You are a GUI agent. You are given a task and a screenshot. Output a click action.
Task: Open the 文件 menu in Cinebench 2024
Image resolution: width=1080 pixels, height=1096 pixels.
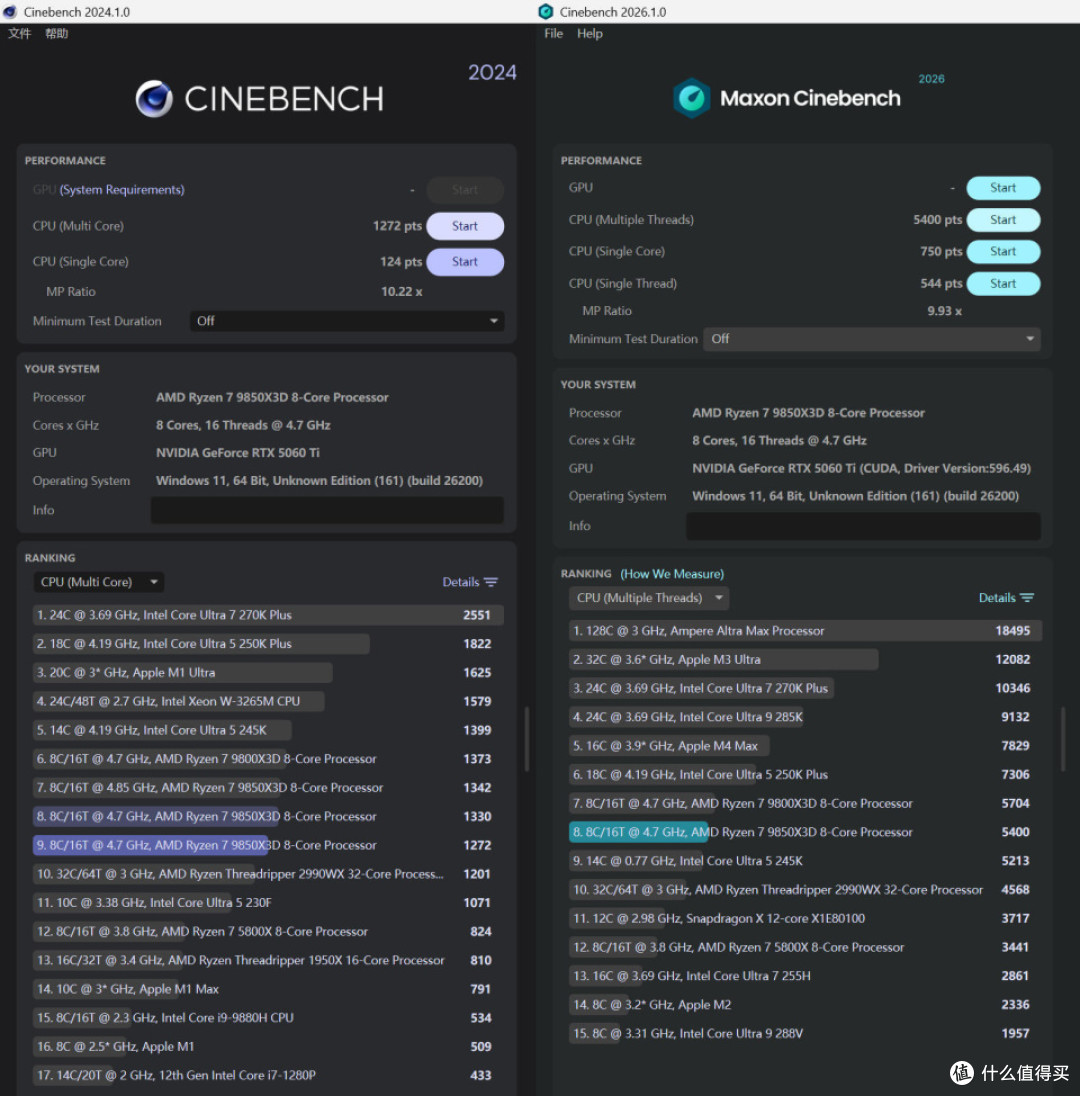20,34
